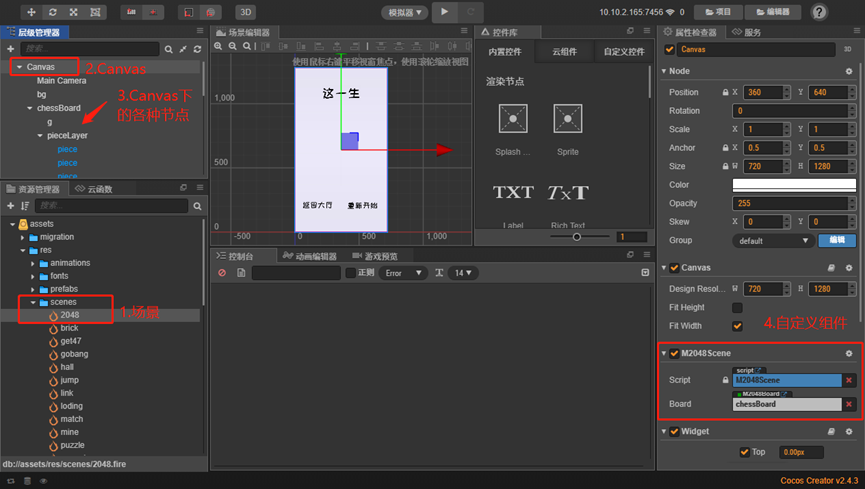Switch to 服务 tab
This screenshot has height=489, width=865.
746,32
